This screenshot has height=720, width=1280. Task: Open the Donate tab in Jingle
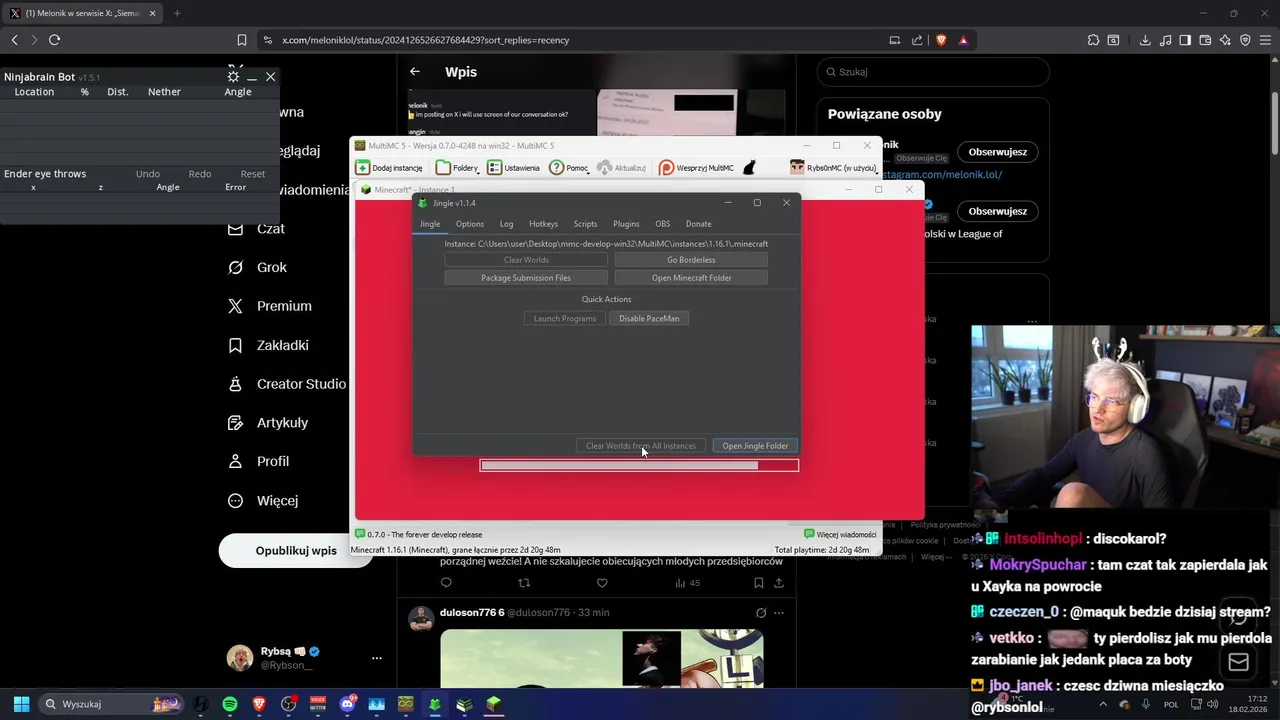[698, 224]
